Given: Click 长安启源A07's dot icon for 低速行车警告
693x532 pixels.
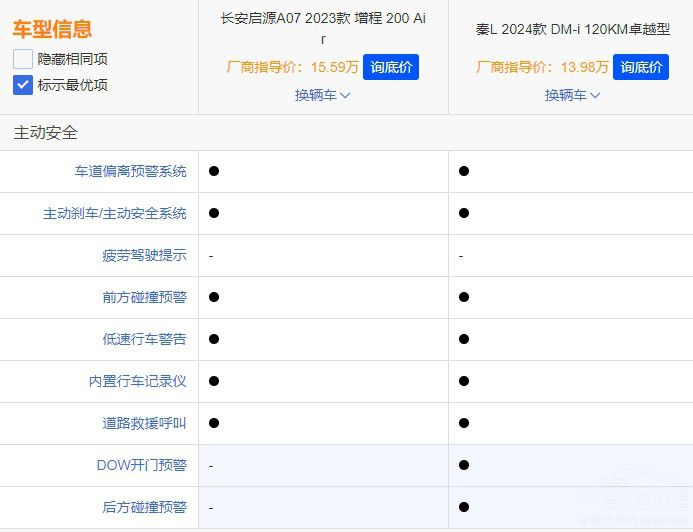Looking at the screenshot, I should [214, 339].
